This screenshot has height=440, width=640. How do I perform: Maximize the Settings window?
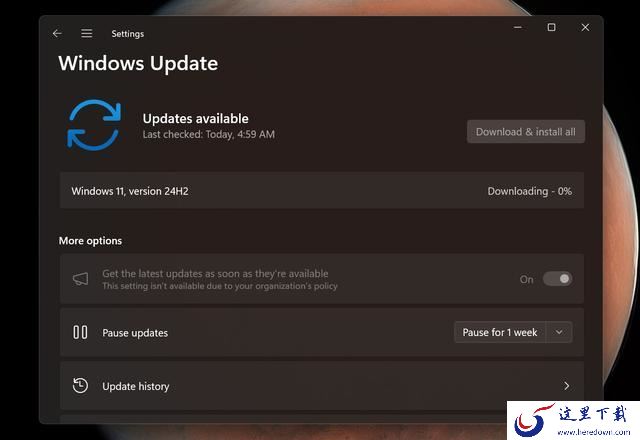click(x=551, y=27)
